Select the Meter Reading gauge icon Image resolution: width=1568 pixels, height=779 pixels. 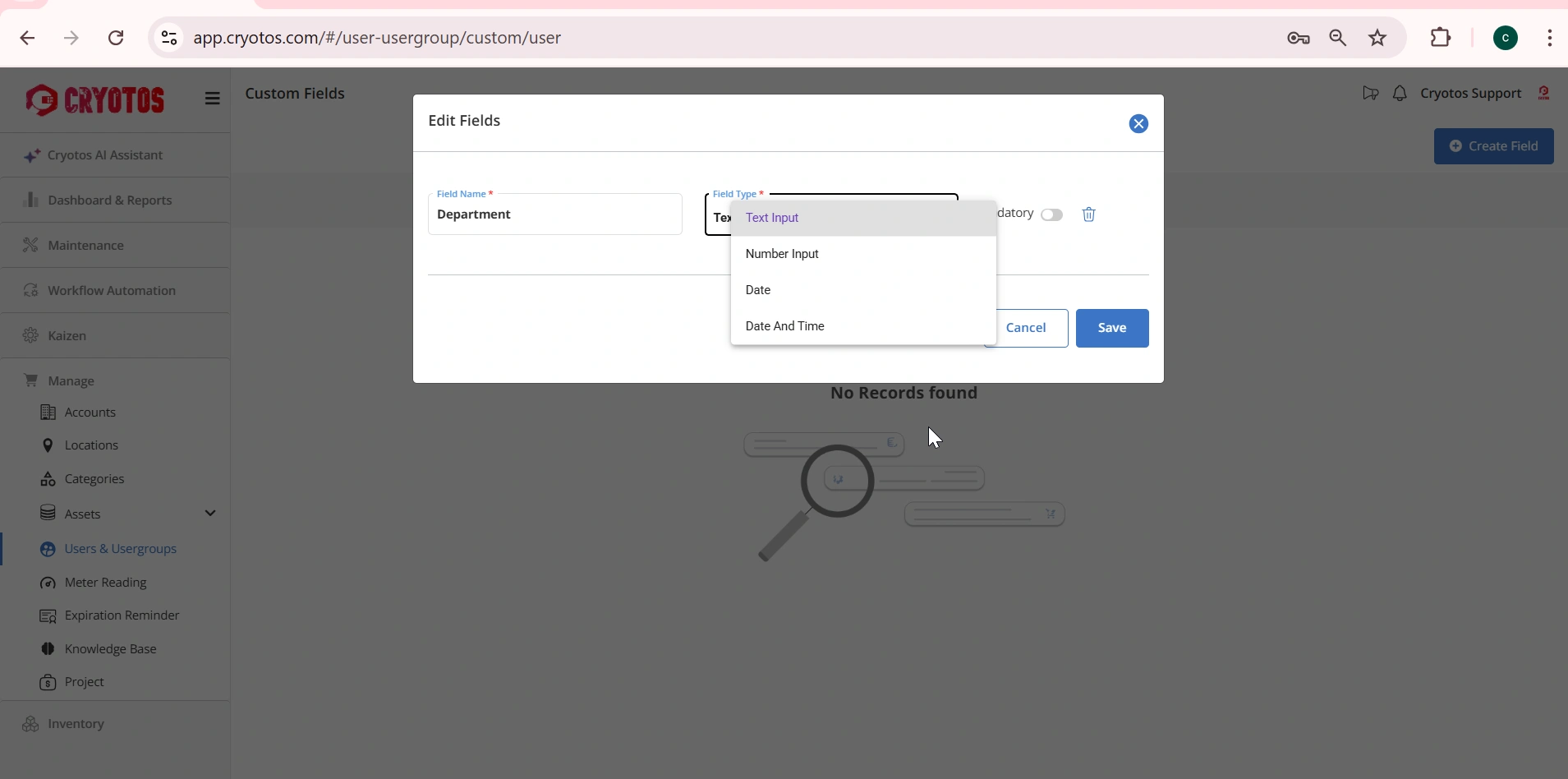pyautogui.click(x=48, y=583)
